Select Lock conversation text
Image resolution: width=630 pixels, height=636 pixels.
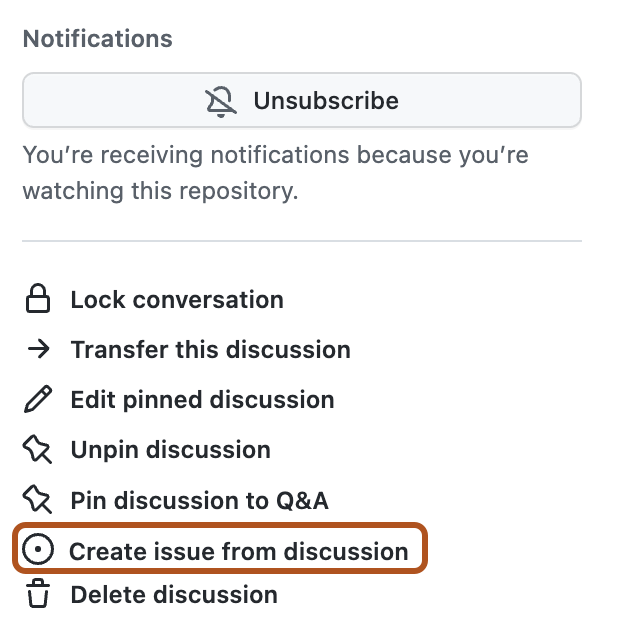coord(177,300)
